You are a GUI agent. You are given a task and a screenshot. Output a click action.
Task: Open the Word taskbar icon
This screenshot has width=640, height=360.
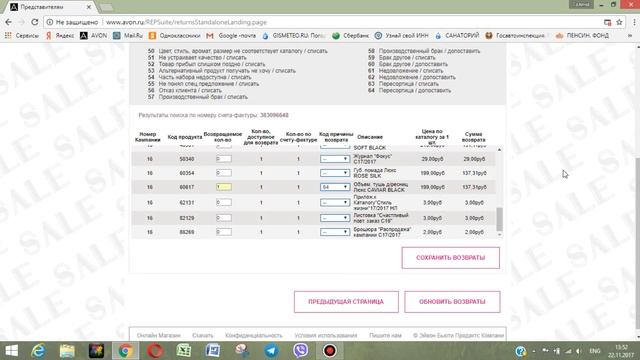coord(213,351)
